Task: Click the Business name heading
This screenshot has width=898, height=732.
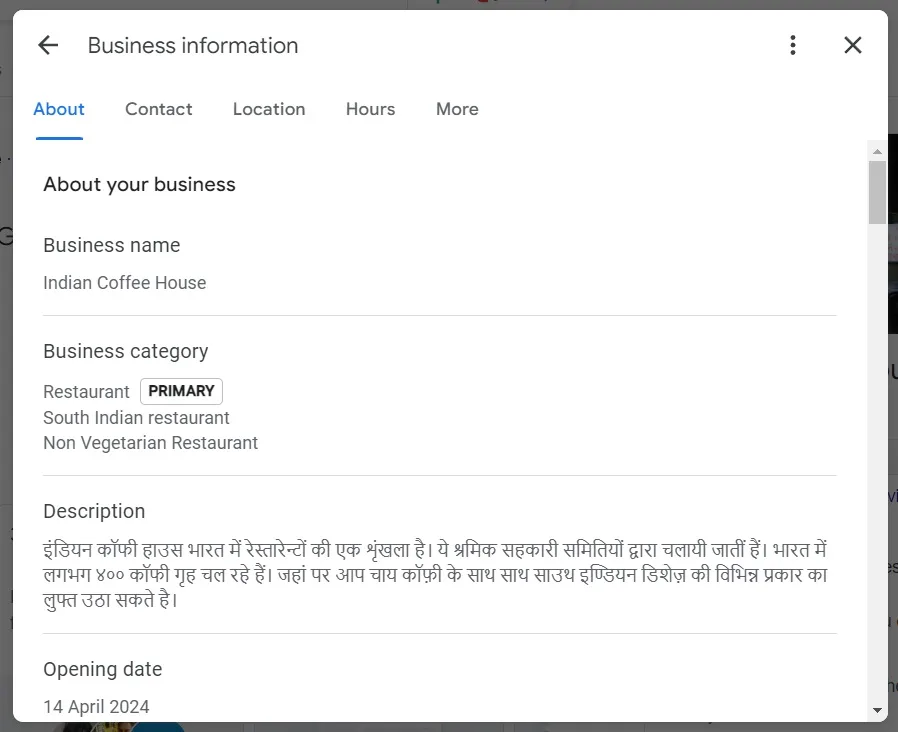Action: (112, 245)
